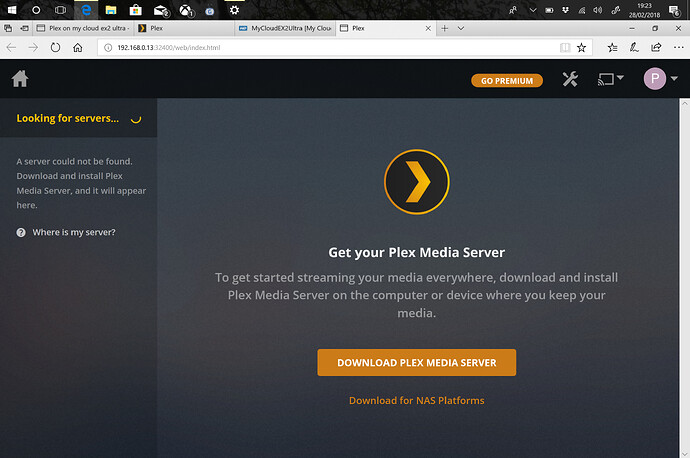Show hidden system tray icons

point(532,10)
